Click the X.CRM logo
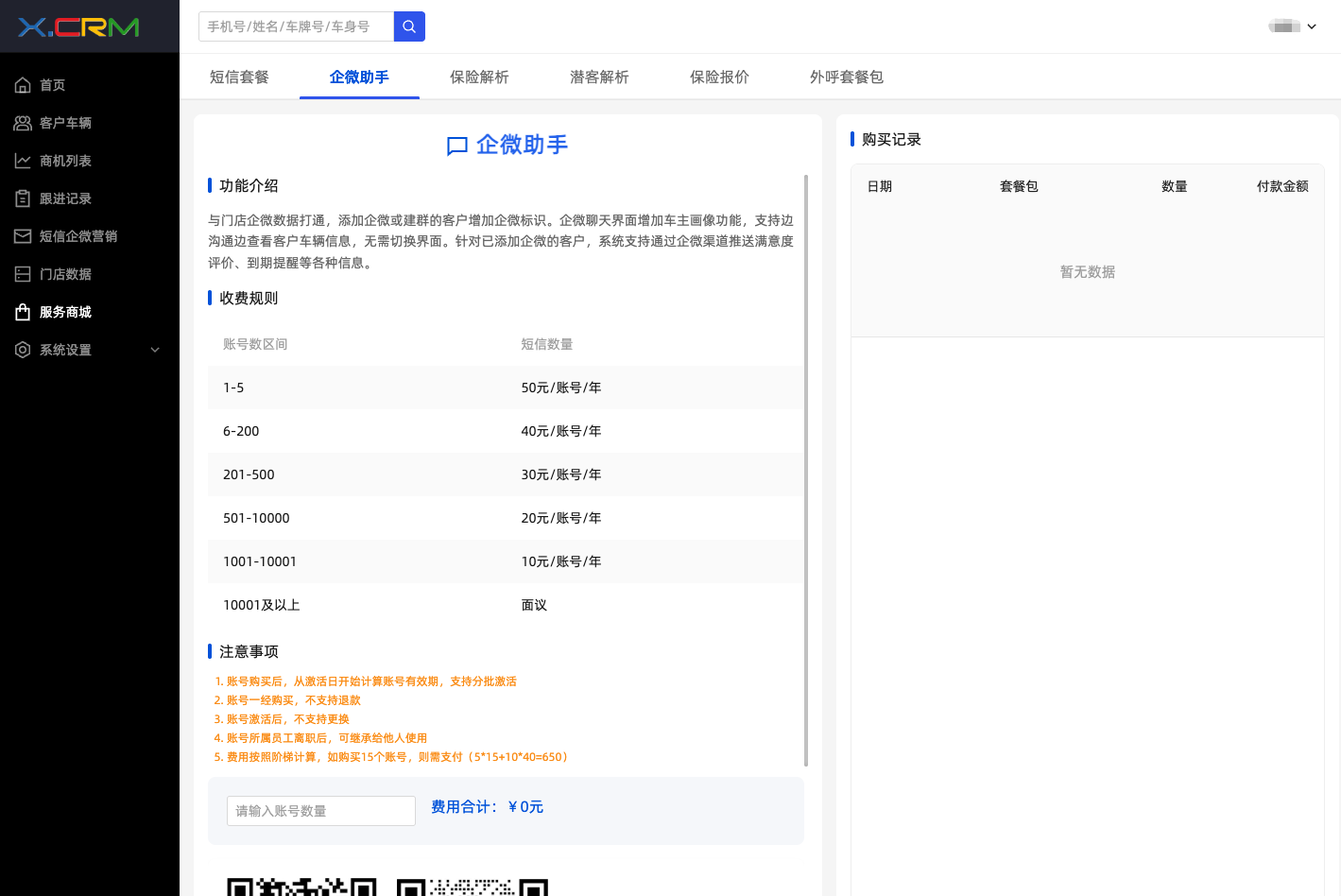Viewport: 1341px width, 896px height. [x=78, y=26]
